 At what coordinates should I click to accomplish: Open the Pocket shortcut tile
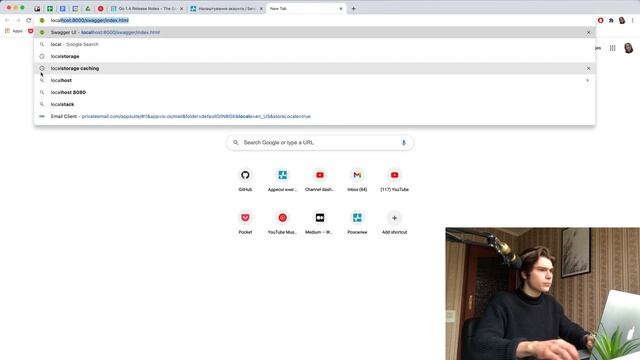coord(245,222)
